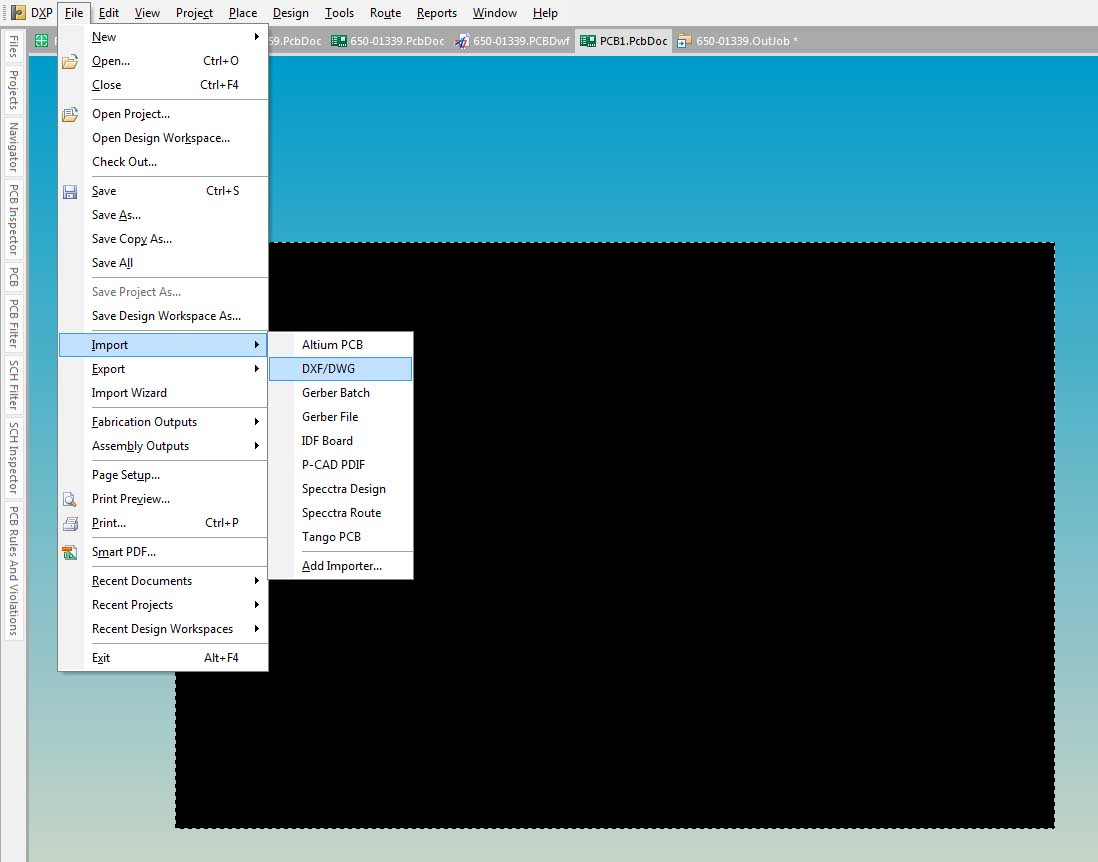Screen dimensions: 1098x862
Task: Click the printer icon beside Print
Action: pyautogui.click(x=70, y=523)
